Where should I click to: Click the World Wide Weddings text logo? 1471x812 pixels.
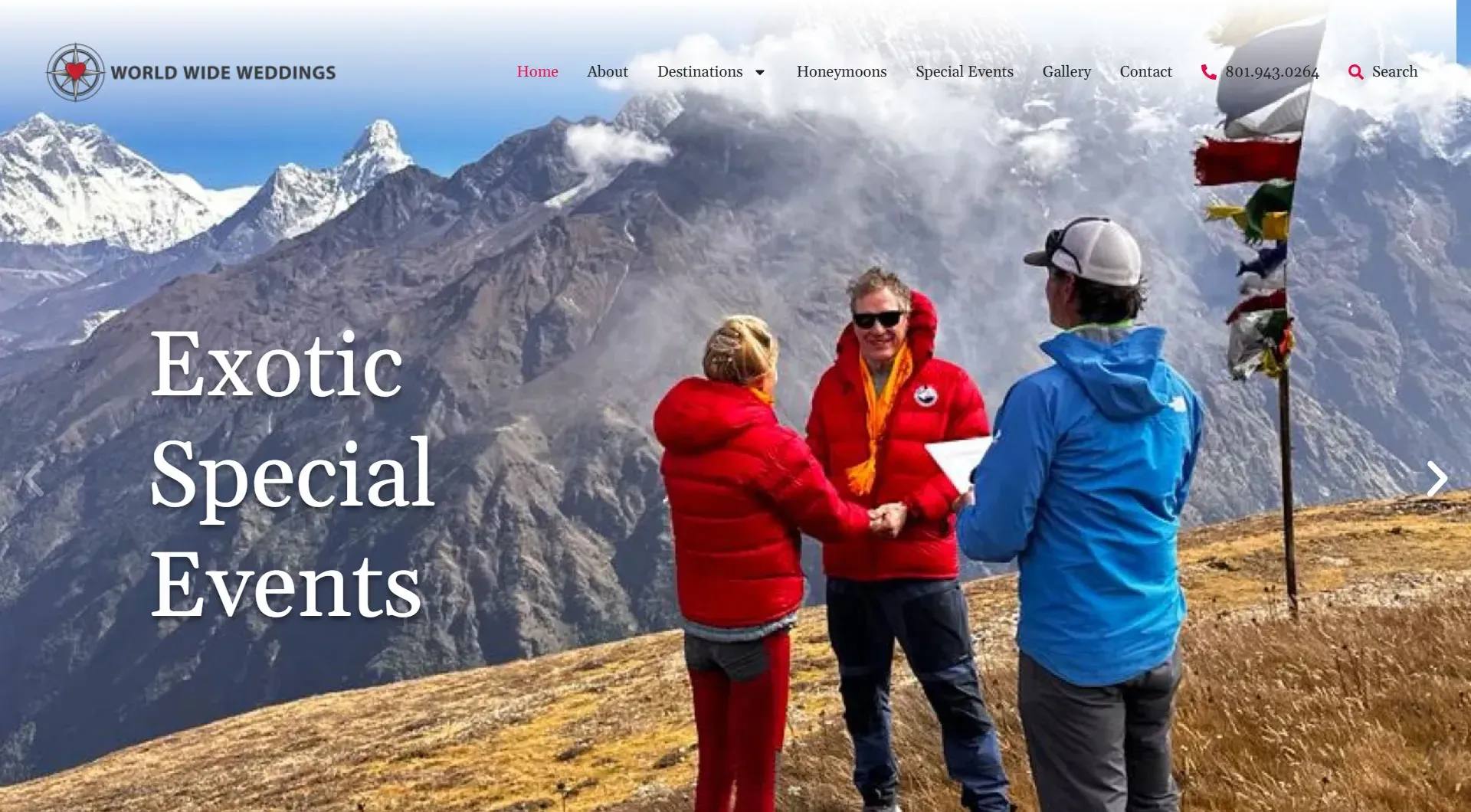tap(223, 73)
